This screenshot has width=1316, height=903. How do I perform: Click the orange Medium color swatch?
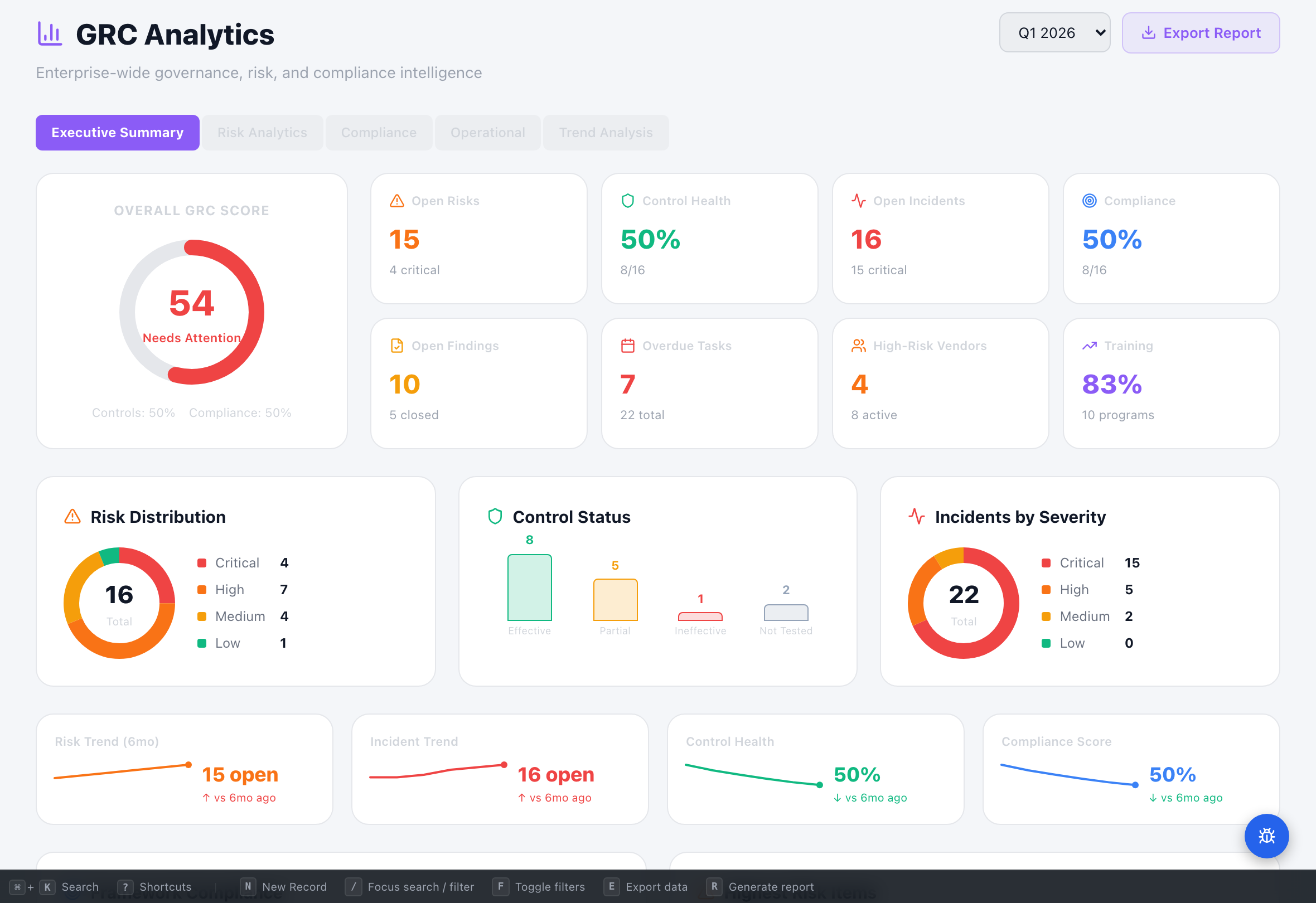tap(202, 616)
